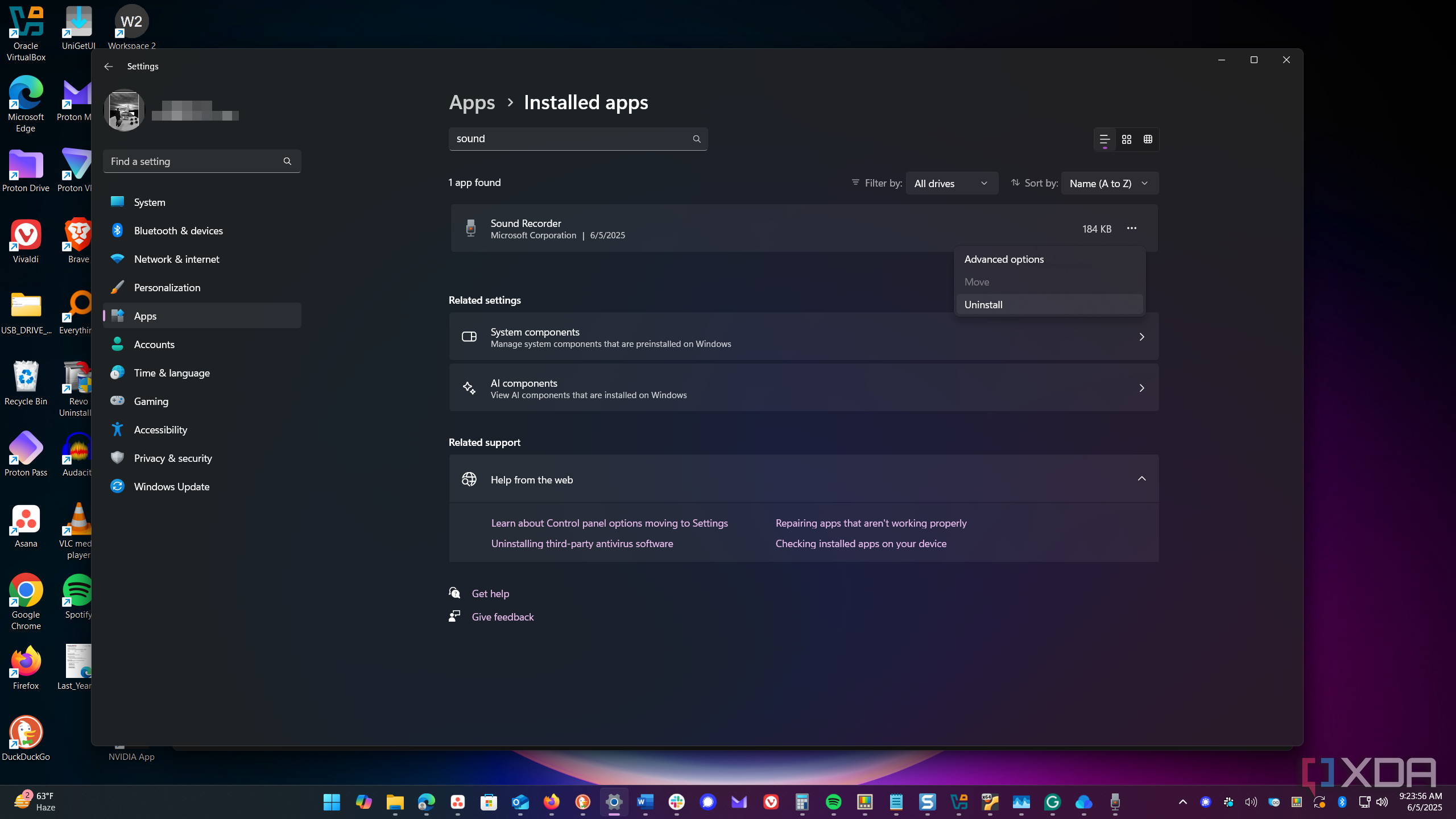The width and height of the screenshot is (1456, 819).
Task: Go back using the Settings back arrow
Action: coord(109,67)
